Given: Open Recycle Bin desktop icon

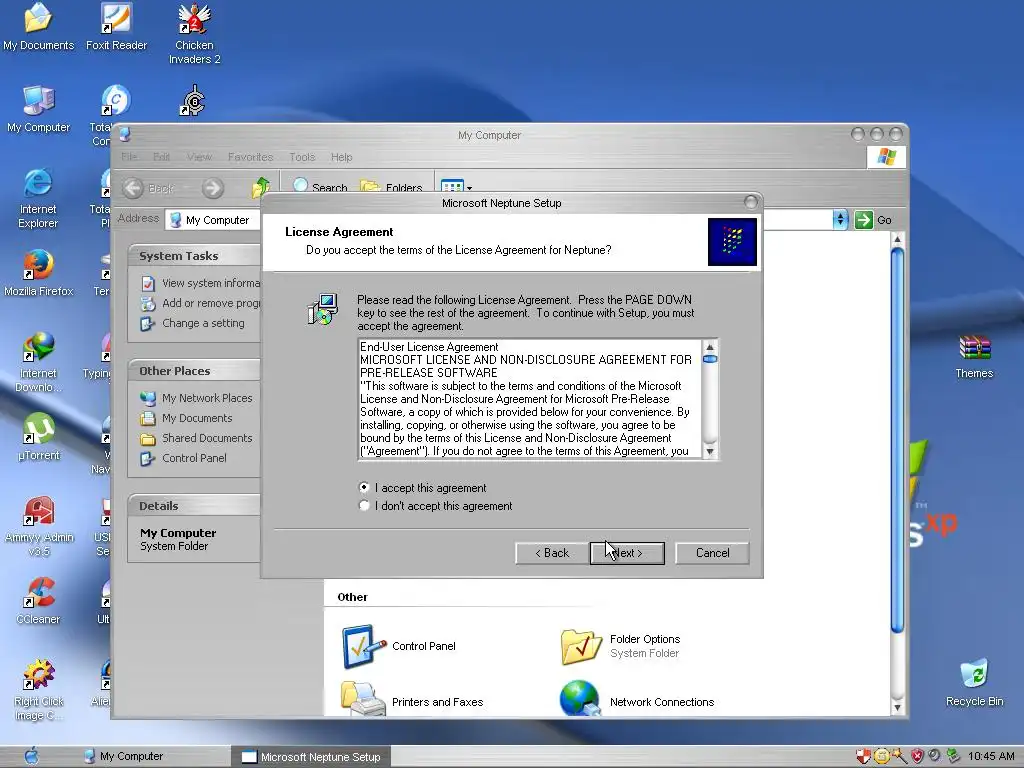Looking at the screenshot, I should pyautogui.click(x=974, y=683).
